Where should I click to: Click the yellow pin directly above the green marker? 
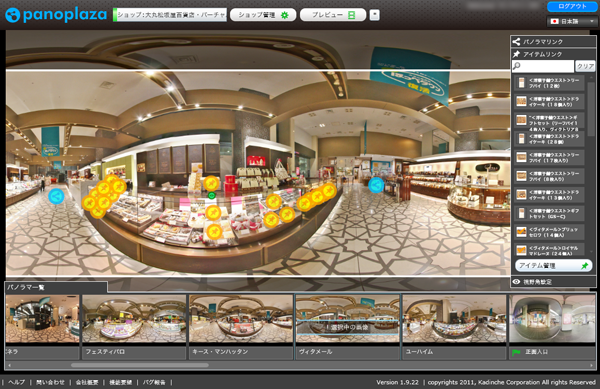(x=211, y=183)
